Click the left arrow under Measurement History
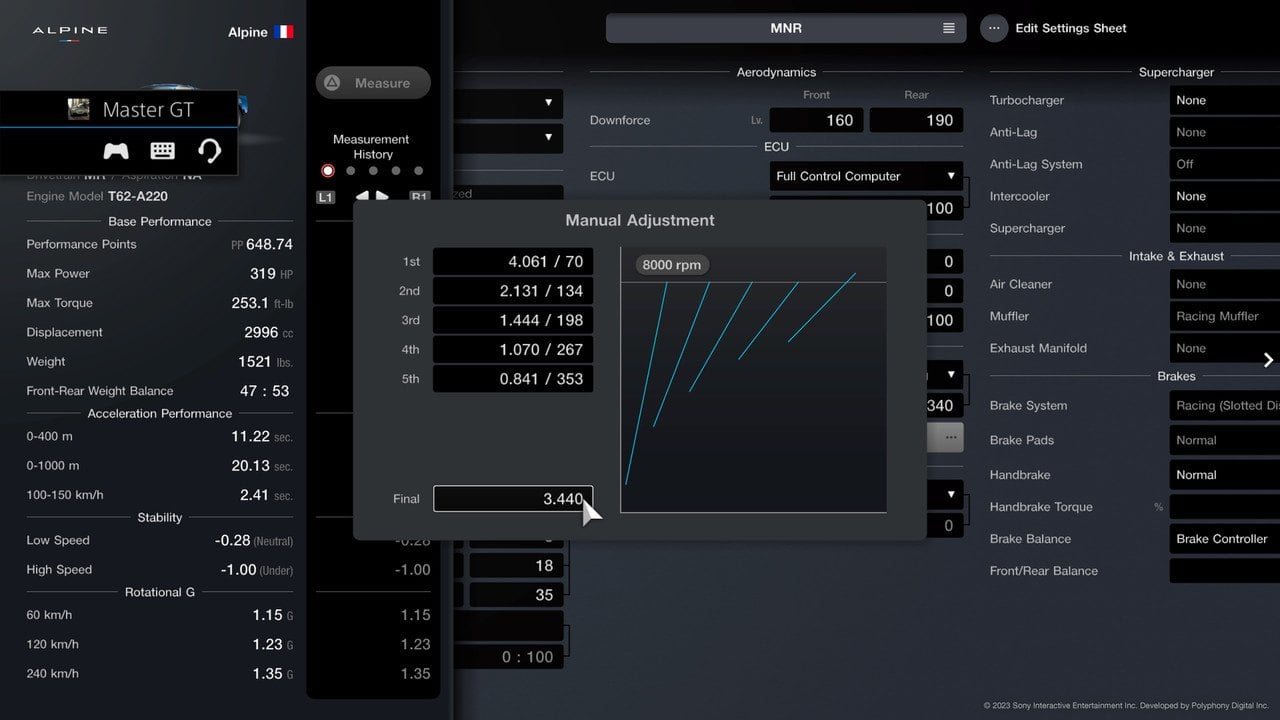 click(x=362, y=196)
